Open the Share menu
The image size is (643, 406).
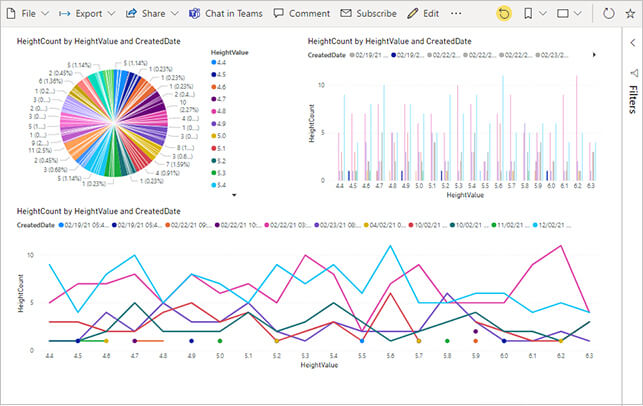(x=152, y=14)
